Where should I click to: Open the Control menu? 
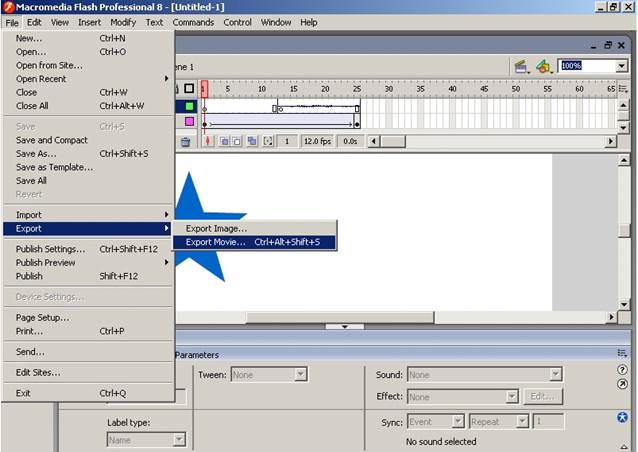click(x=238, y=22)
